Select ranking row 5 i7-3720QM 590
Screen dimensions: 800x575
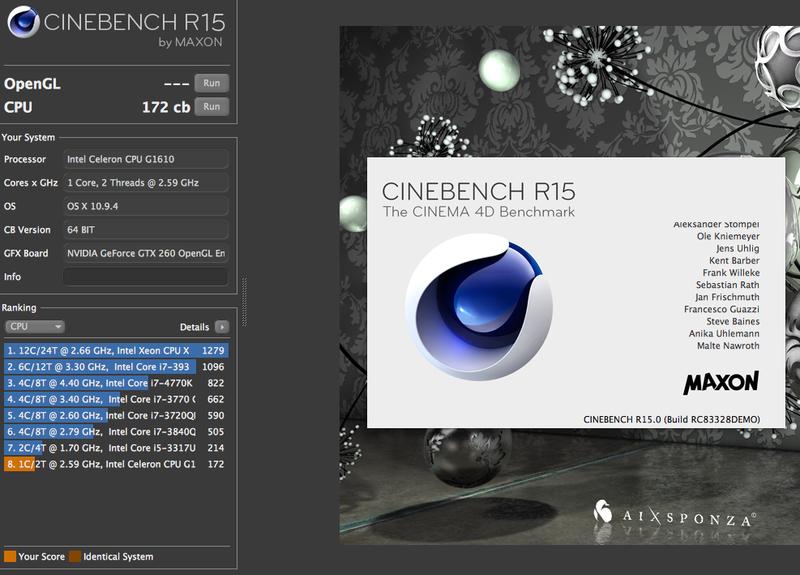(x=116, y=416)
